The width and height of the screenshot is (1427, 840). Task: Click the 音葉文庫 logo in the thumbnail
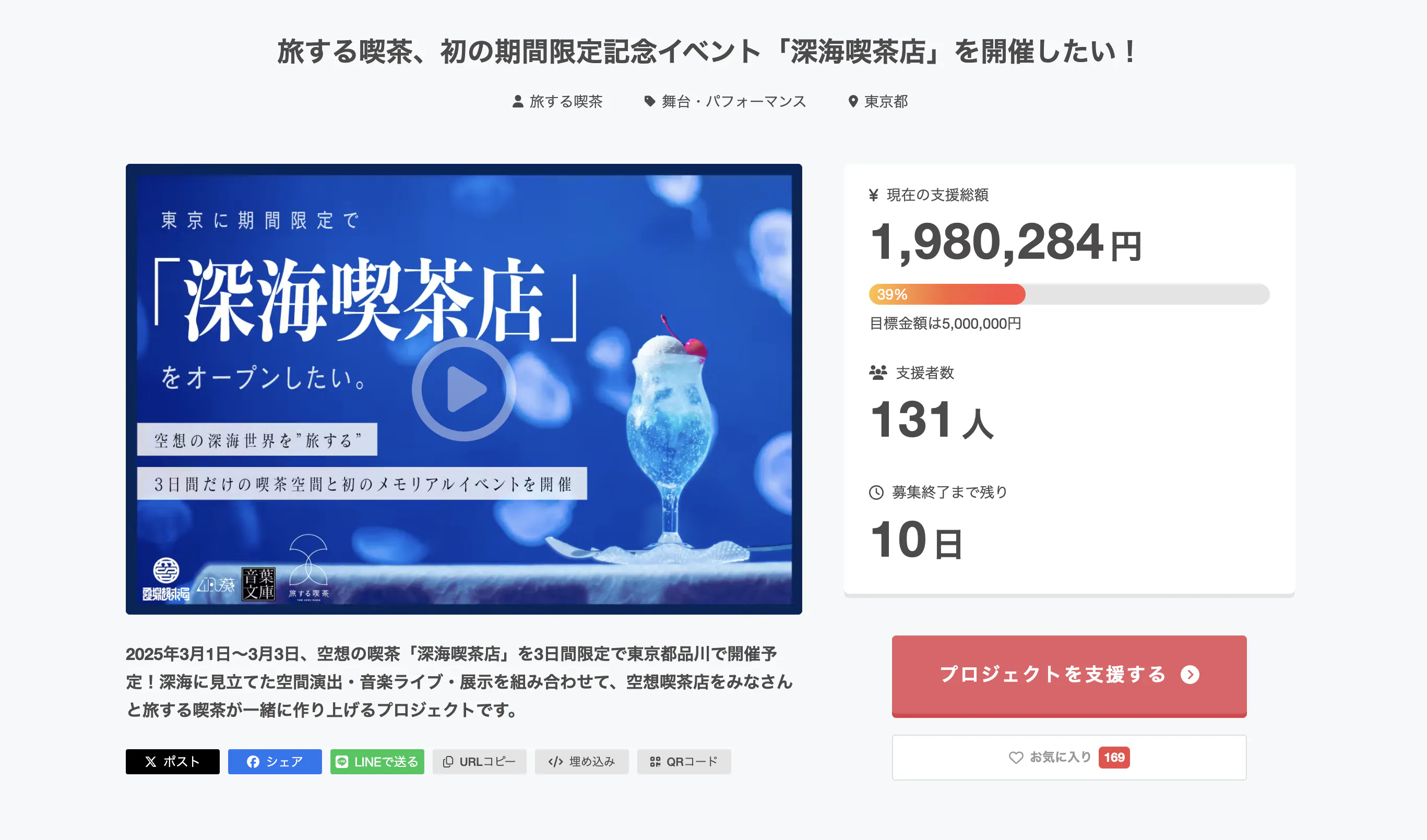258,584
